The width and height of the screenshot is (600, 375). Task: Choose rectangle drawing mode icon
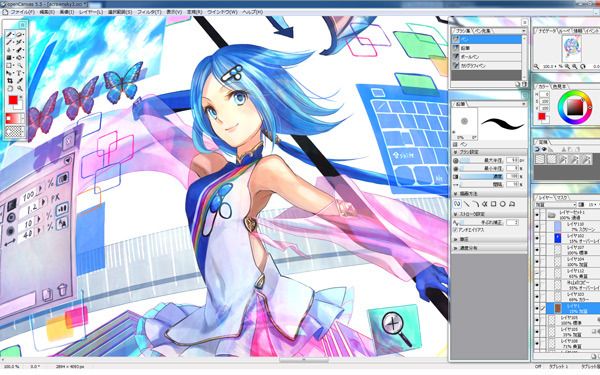pos(494,204)
